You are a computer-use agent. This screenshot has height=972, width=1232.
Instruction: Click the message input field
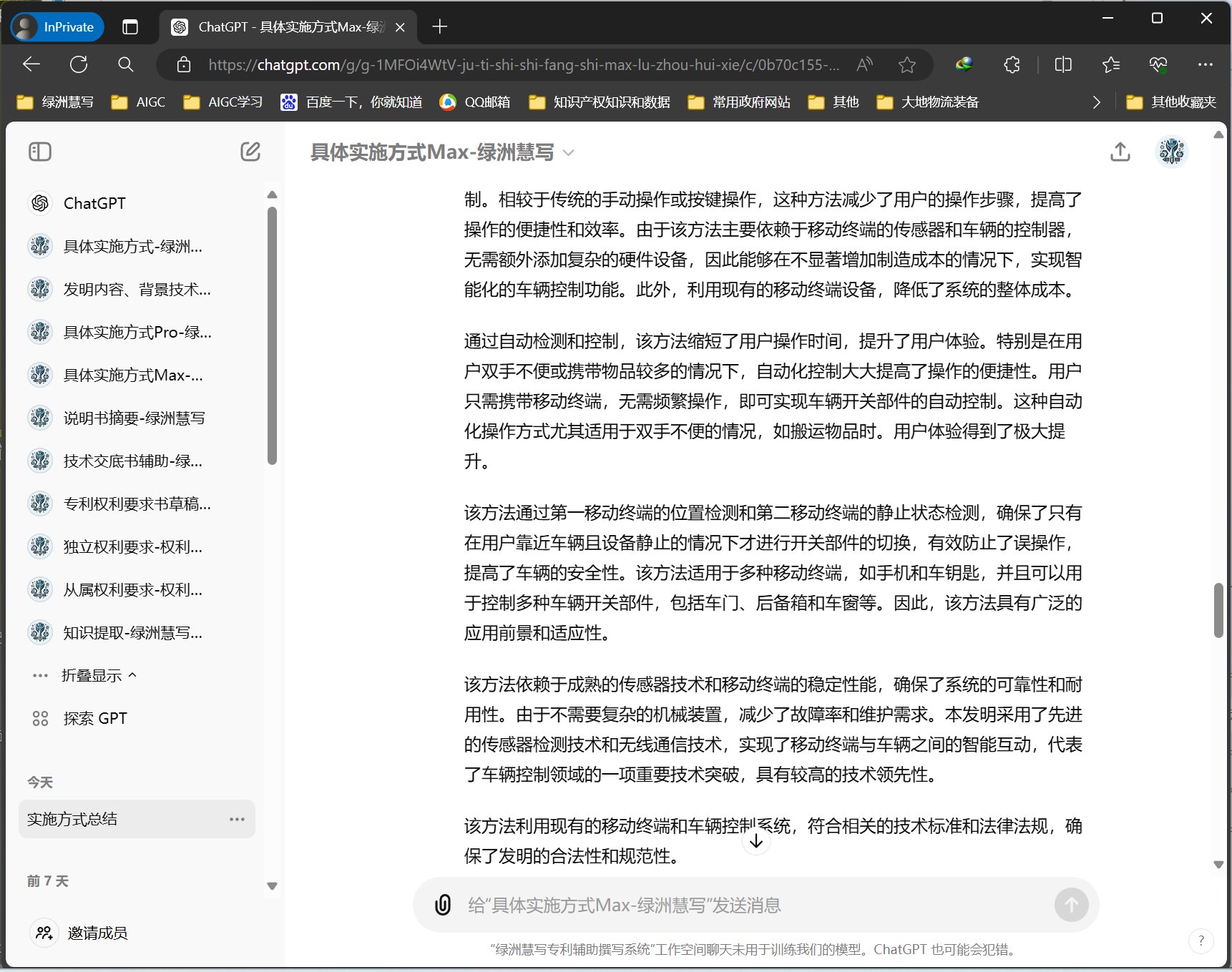[715, 905]
